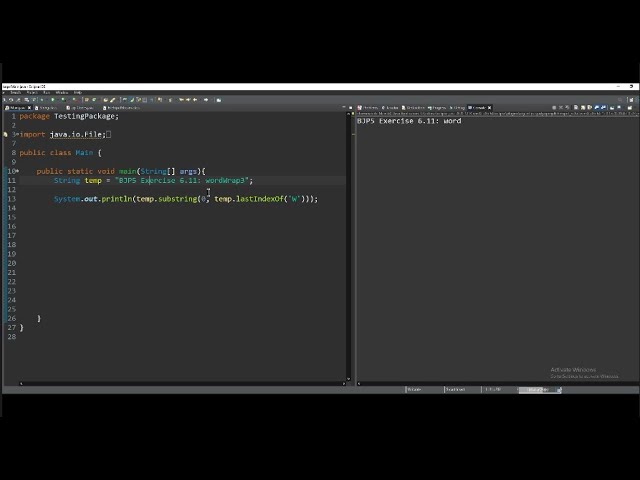
Task: Toggle Show Console on standard out change
Action: (597, 107)
